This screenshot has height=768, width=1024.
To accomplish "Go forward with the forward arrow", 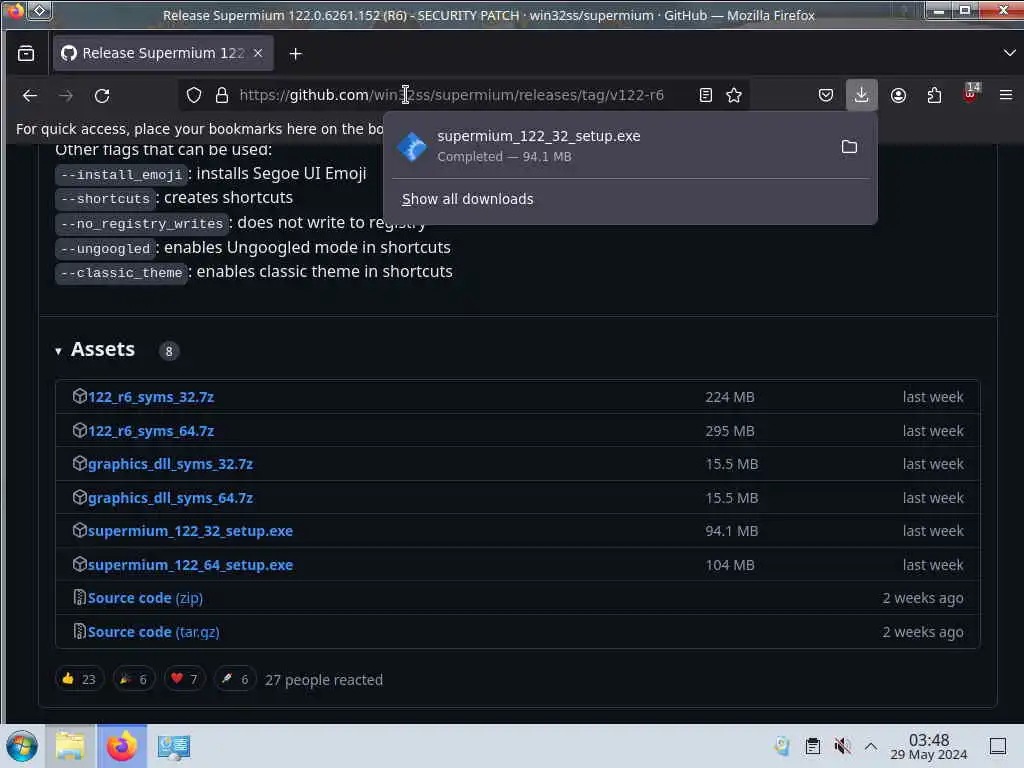I will pyautogui.click(x=65, y=95).
